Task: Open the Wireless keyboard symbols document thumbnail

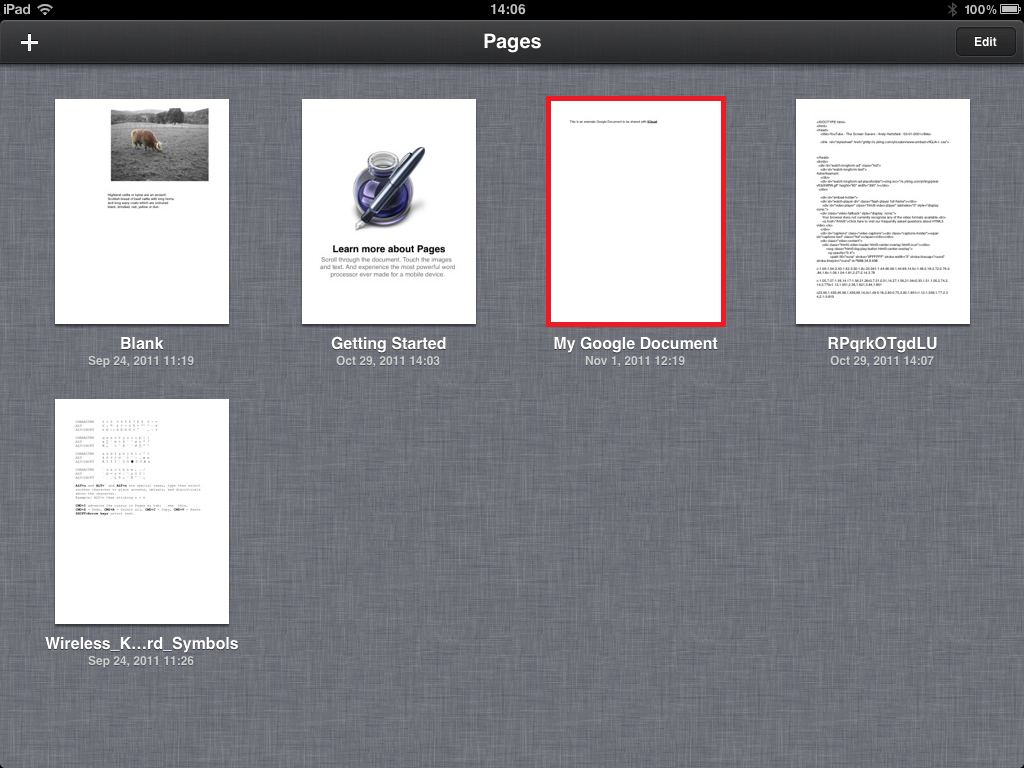Action: [142, 511]
